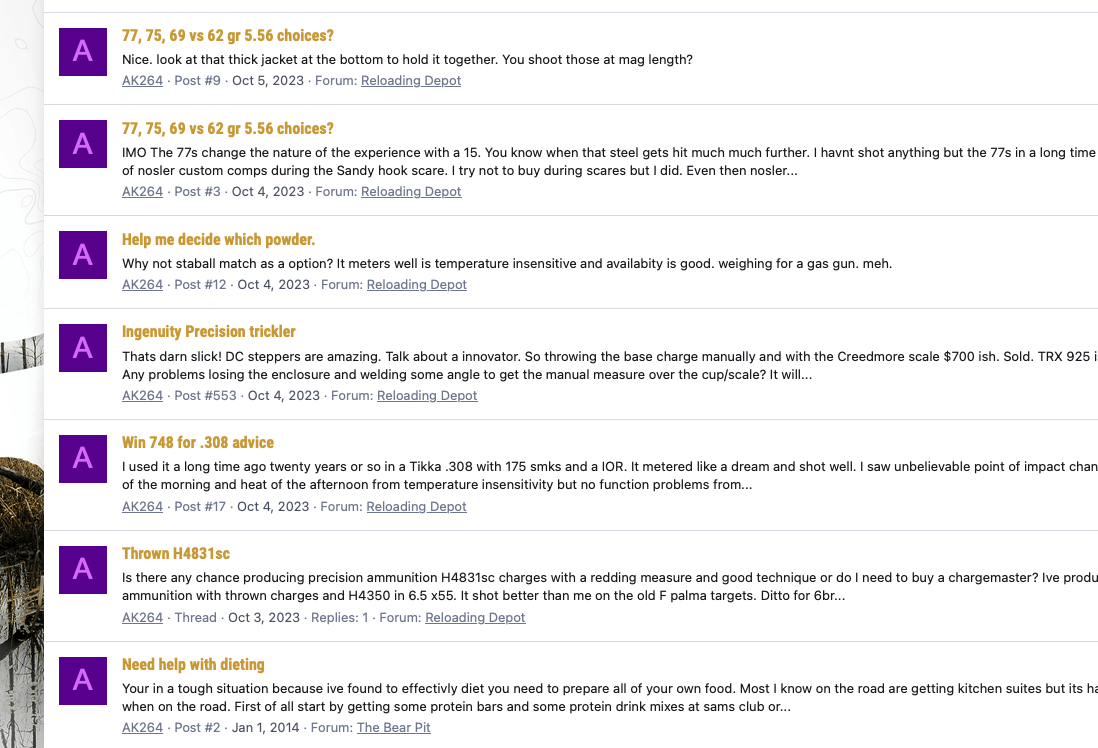Image resolution: width=1098 pixels, height=748 pixels.
Task: Open the "Ingenuity Precision trickler" thread title
Action: coord(209,331)
